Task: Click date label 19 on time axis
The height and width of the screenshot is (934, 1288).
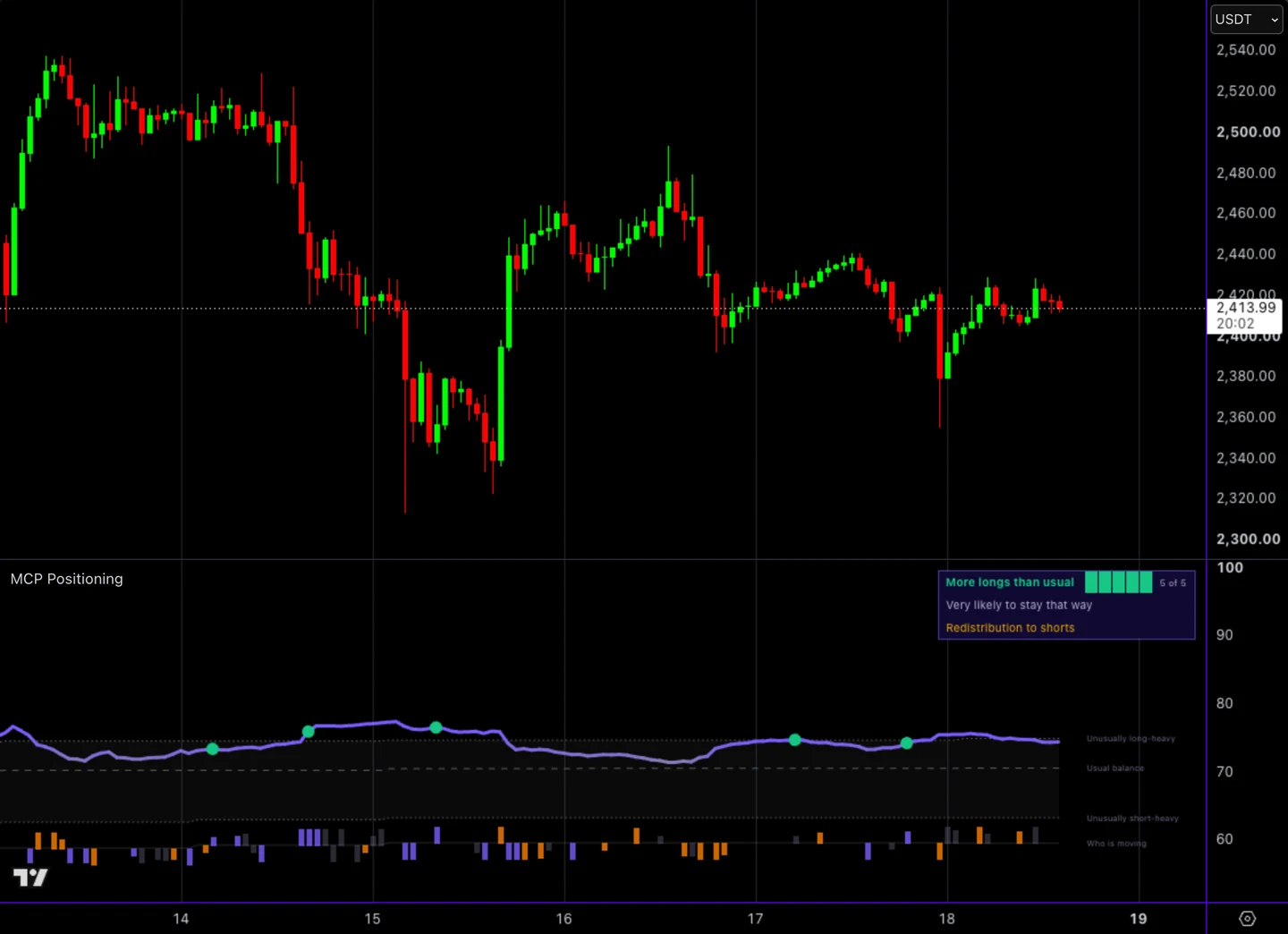Action: [1138, 919]
